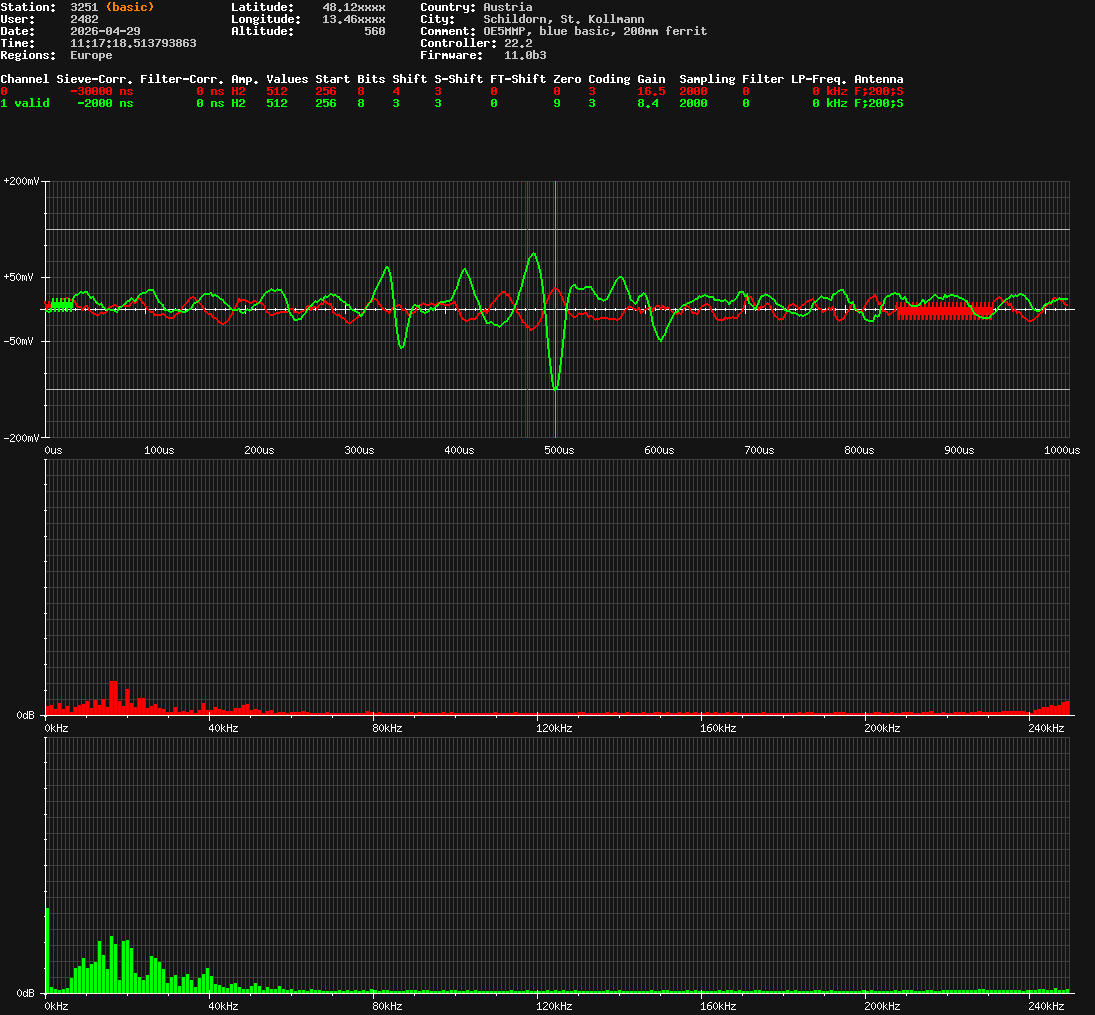
Task: Click the firmware version 11.0b3
Action: [x=525, y=55]
